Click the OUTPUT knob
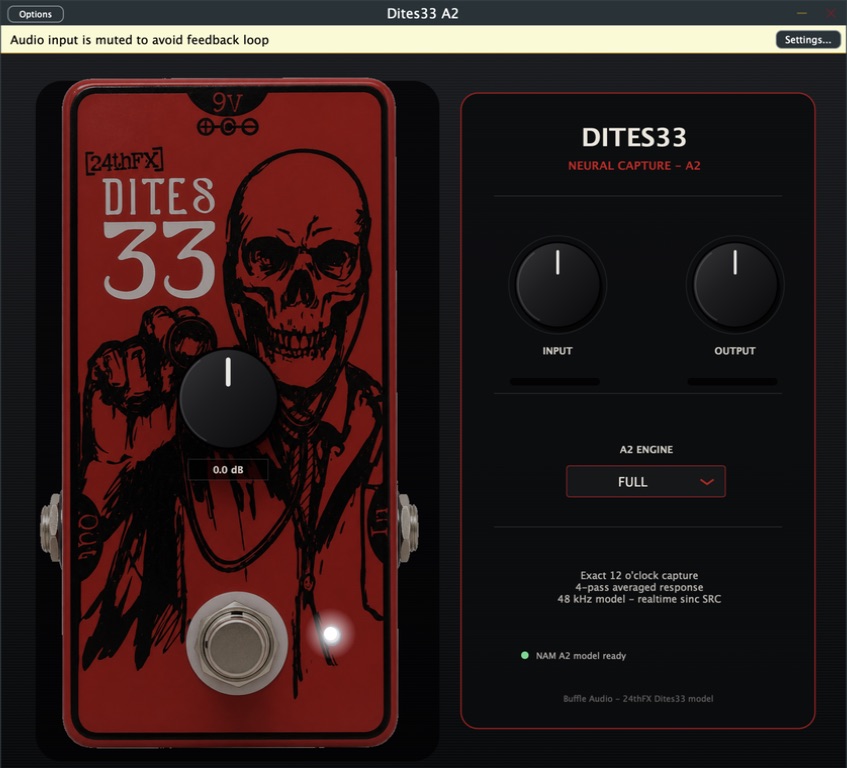 click(735, 285)
